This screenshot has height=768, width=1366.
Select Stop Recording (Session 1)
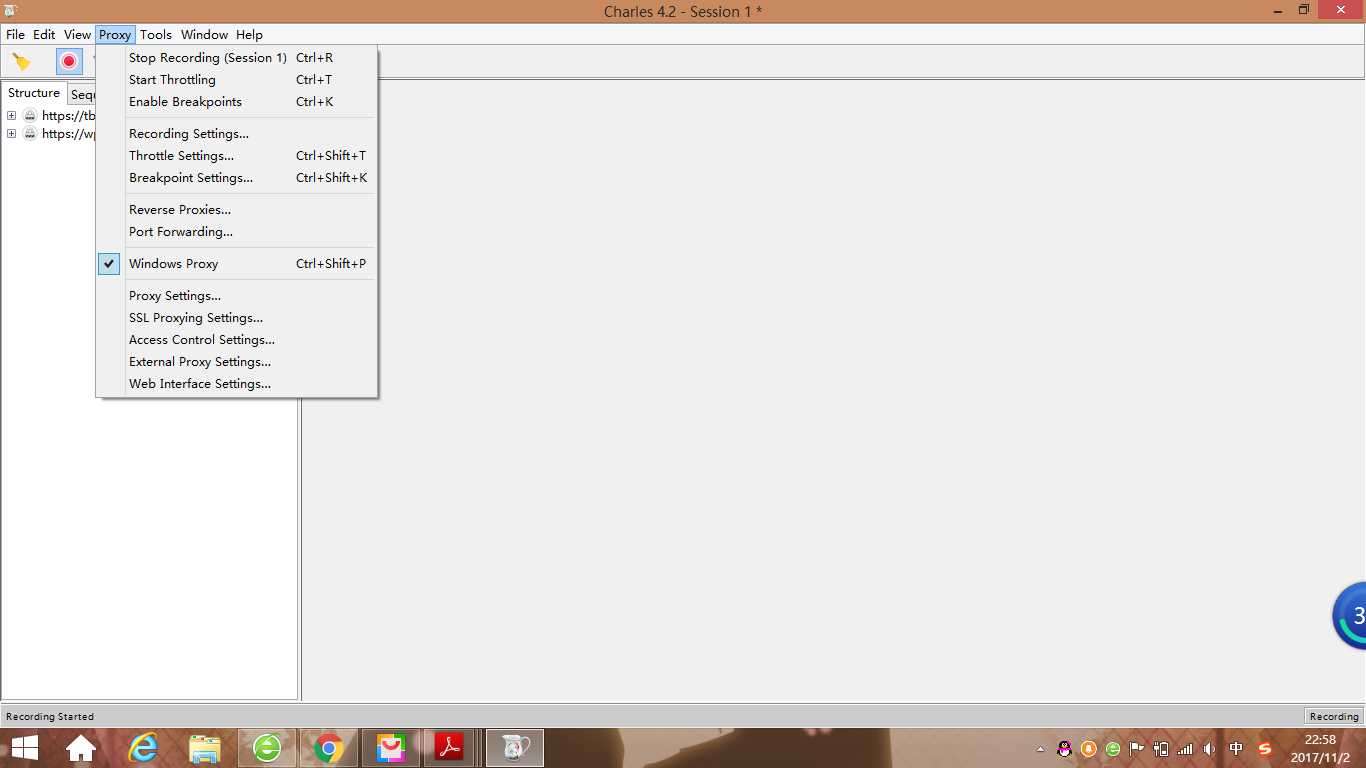click(x=237, y=58)
